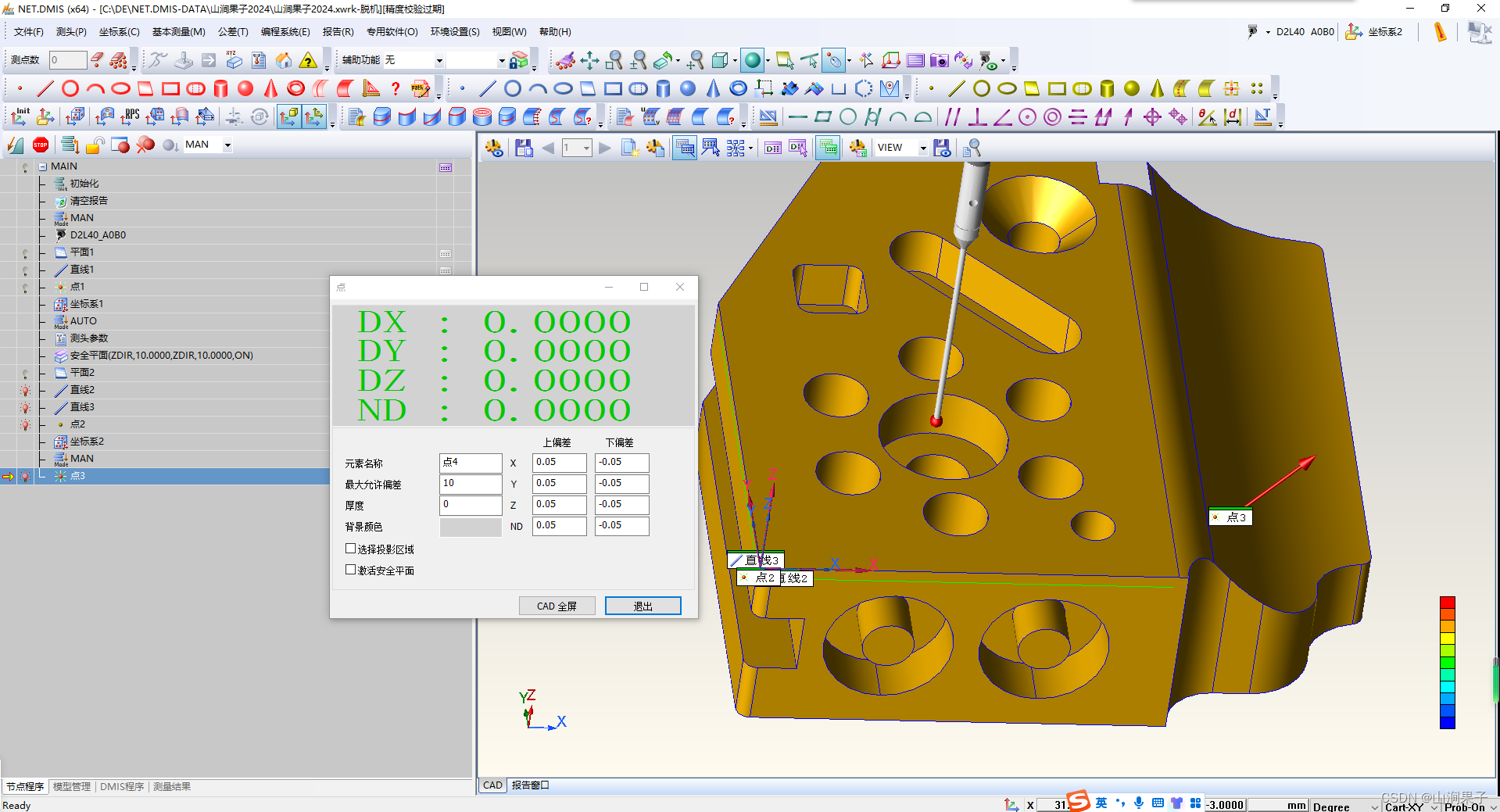The height and width of the screenshot is (812, 1500).
Task: Open the 公差(T) menu
Action: 233,32
